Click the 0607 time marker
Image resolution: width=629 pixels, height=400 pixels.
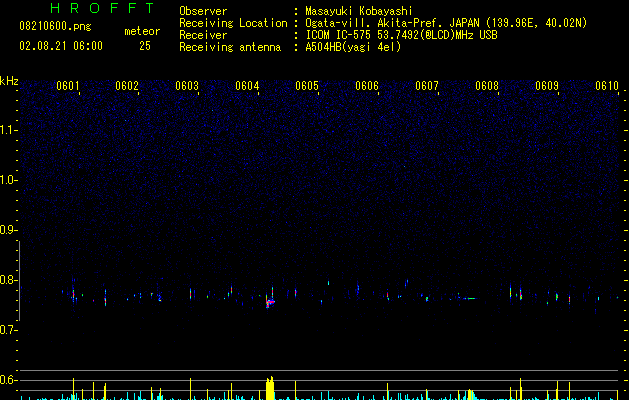(x=427, y=86)
